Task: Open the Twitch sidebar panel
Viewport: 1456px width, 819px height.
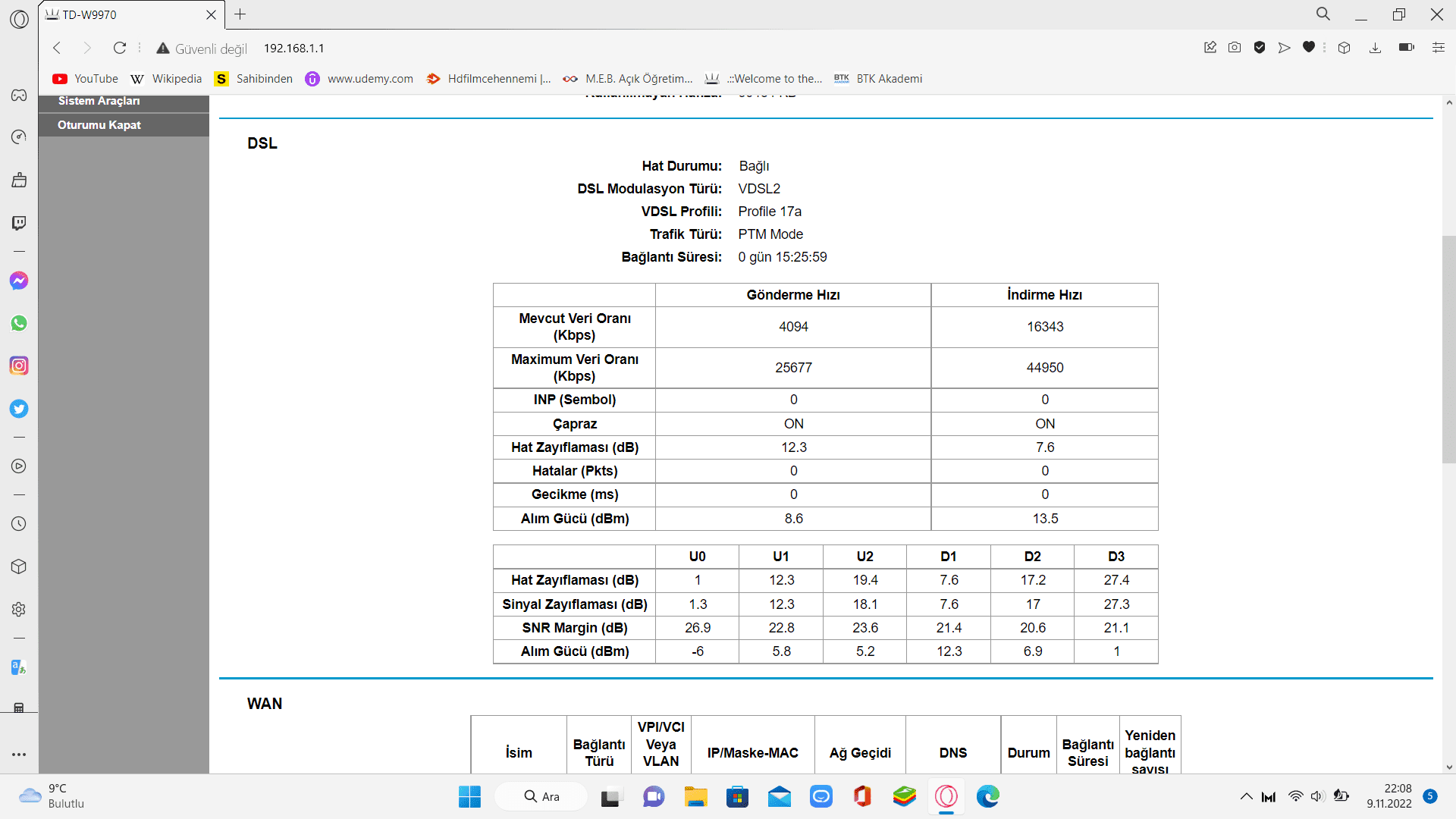Action: point(19,223)
